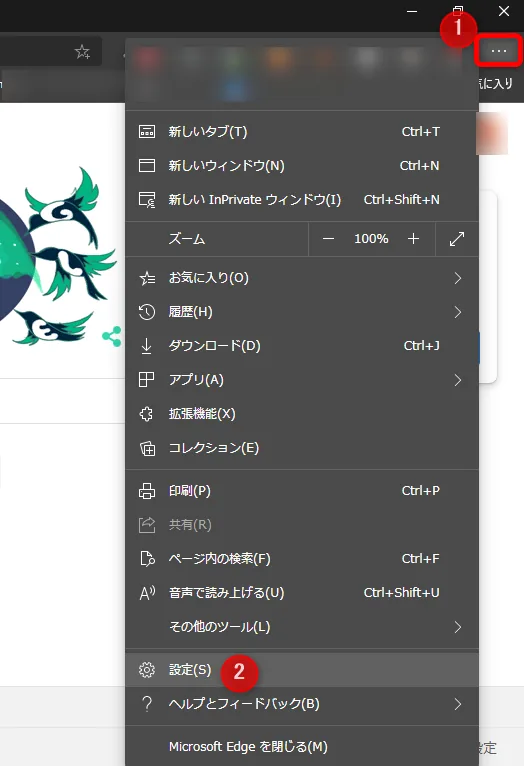Select 新しい InPrivate ウィンドウ(I) menu item
The image size is (524, 766).
pyautogui.click(x=302, y=200)
